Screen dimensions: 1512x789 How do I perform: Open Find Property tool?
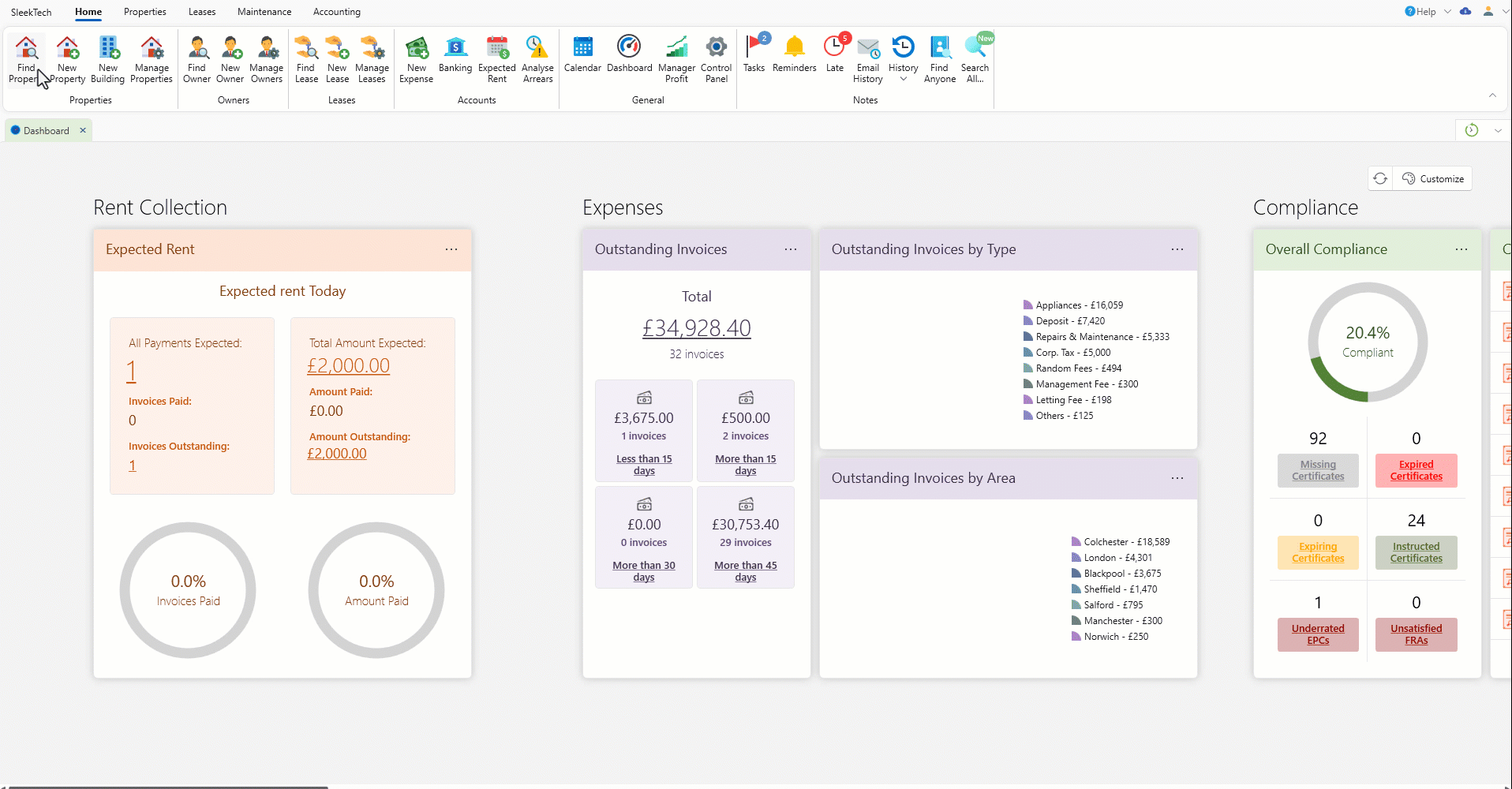[26, 59]
